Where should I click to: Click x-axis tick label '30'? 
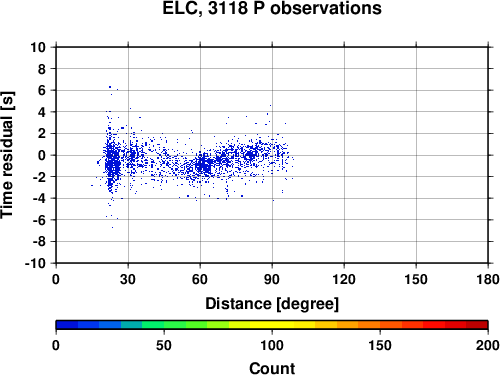tap(128, 279)
